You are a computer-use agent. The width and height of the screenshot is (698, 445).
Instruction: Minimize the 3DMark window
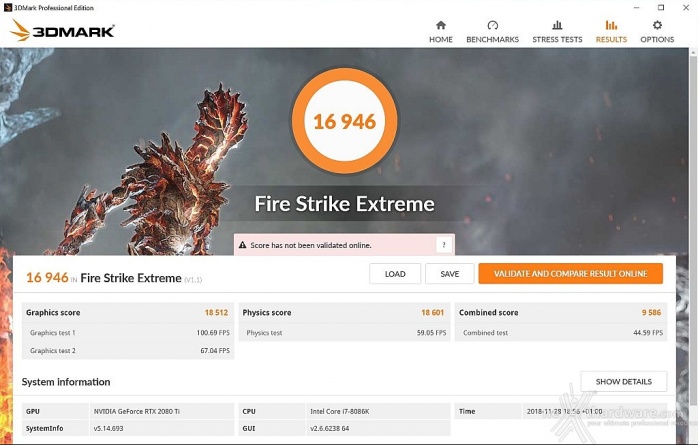coord(637,8)
